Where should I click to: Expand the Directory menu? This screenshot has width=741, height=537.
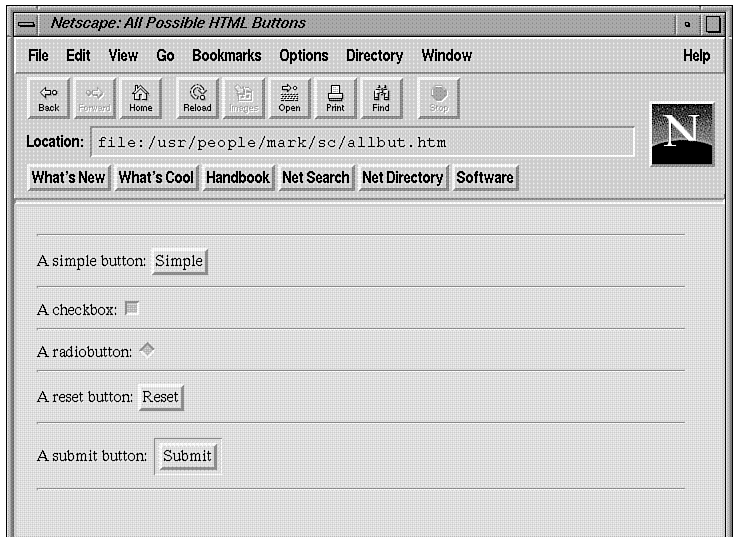[374, 56]
